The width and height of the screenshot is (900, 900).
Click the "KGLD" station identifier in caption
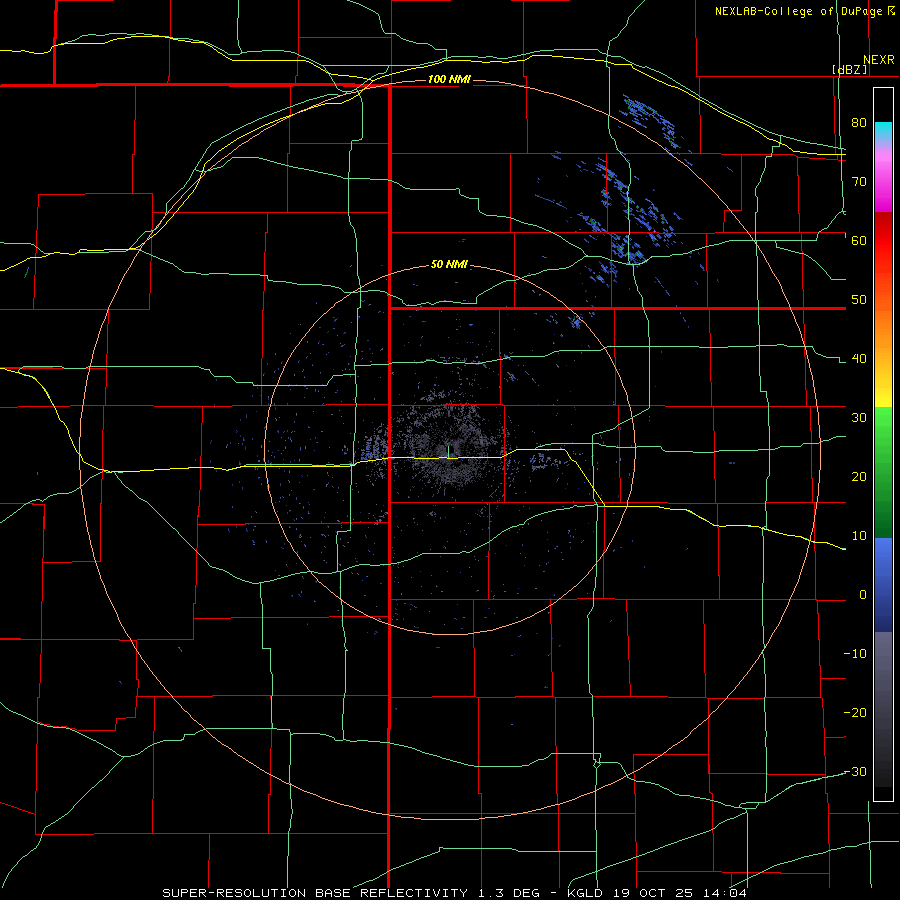[584, 893]
